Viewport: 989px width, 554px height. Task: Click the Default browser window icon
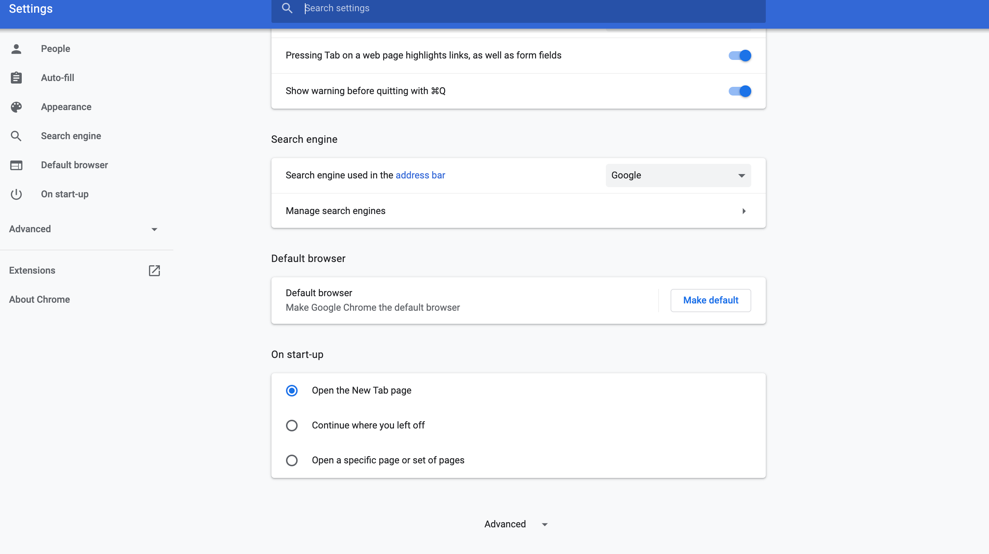[16, 165]
